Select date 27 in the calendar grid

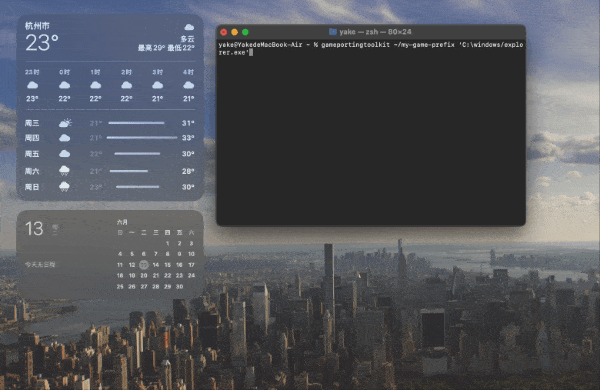click(144, 286)
